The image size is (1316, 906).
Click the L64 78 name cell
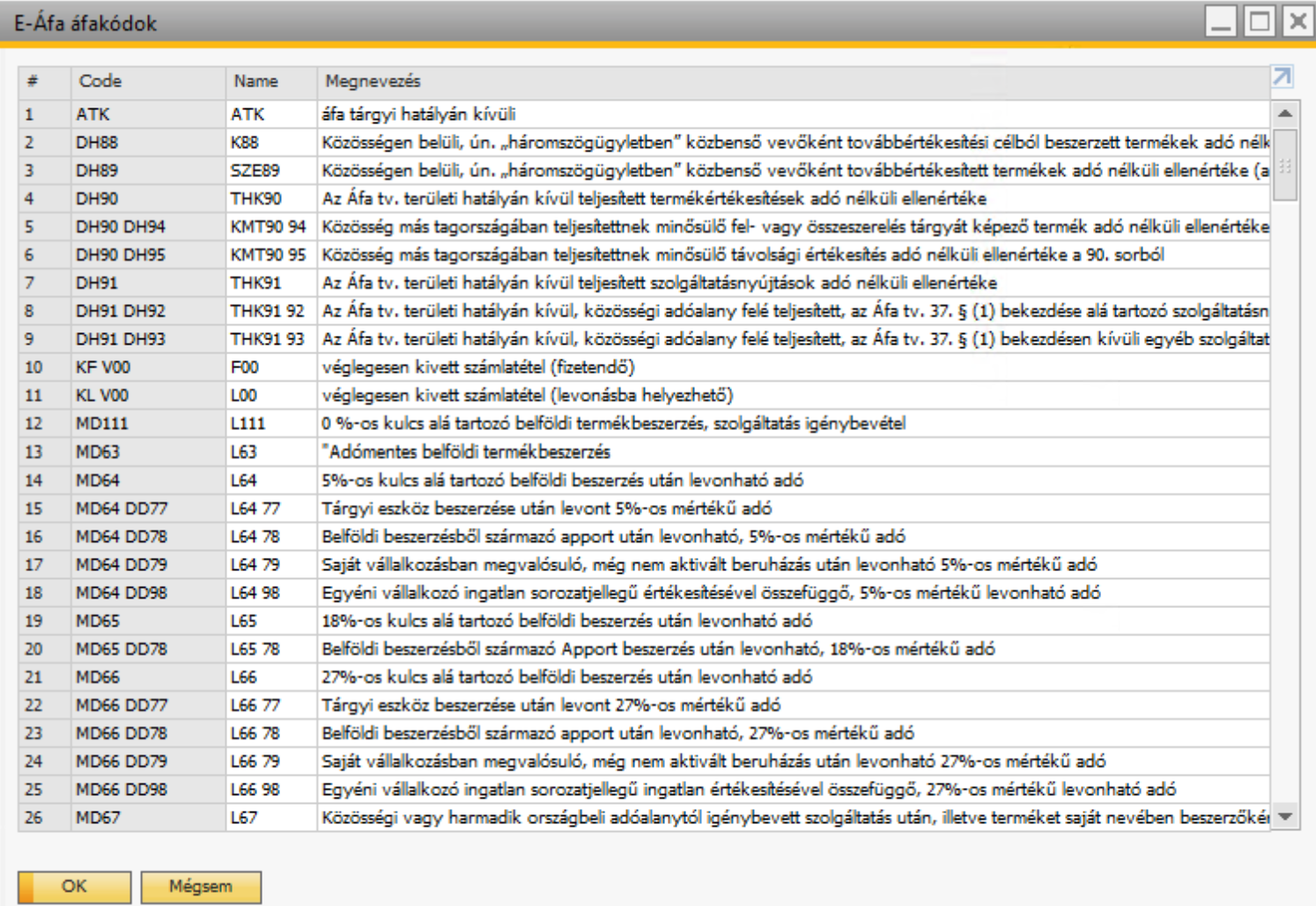271,537
